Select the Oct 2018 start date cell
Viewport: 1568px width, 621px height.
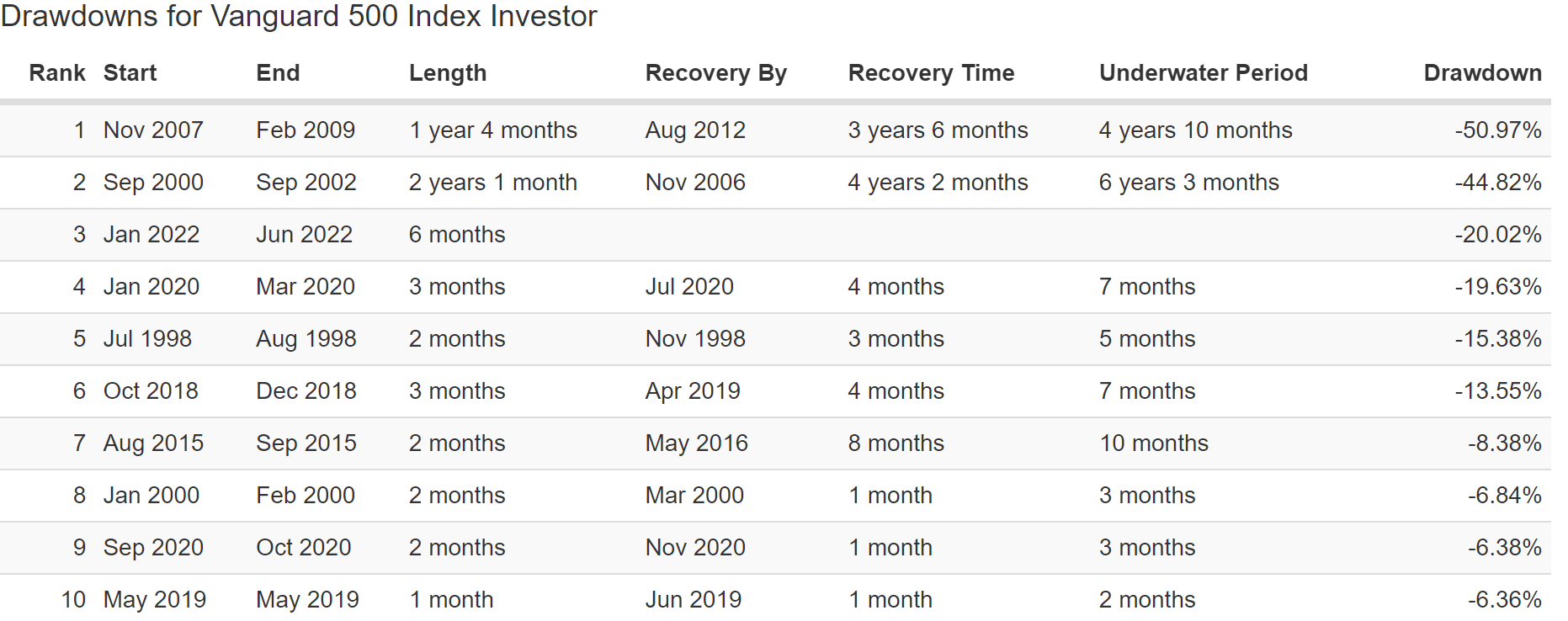pyautogui.click(x=151, y=391)
